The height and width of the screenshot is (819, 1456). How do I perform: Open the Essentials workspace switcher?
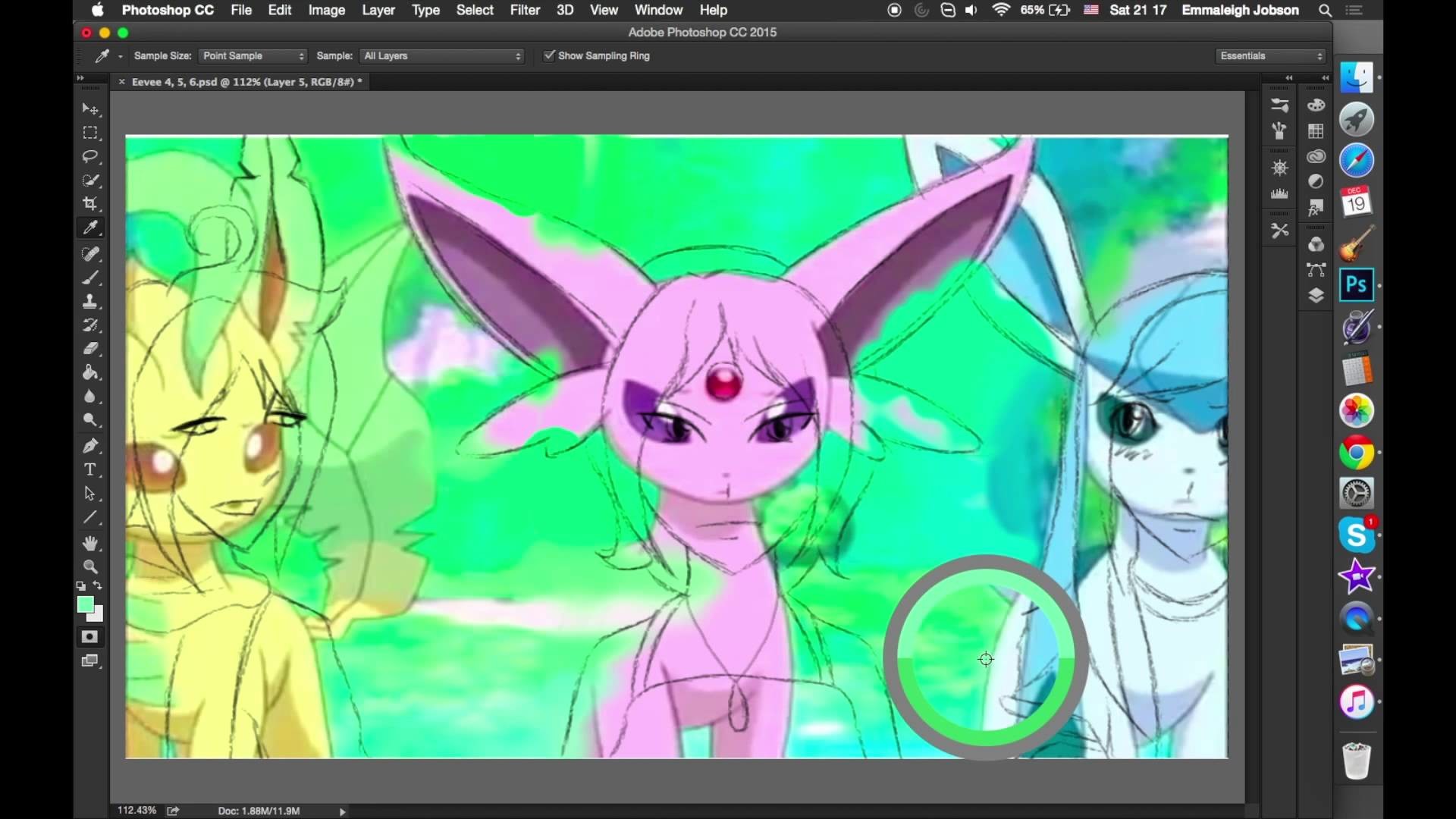pyautogui.click(x=1270, y=56)
